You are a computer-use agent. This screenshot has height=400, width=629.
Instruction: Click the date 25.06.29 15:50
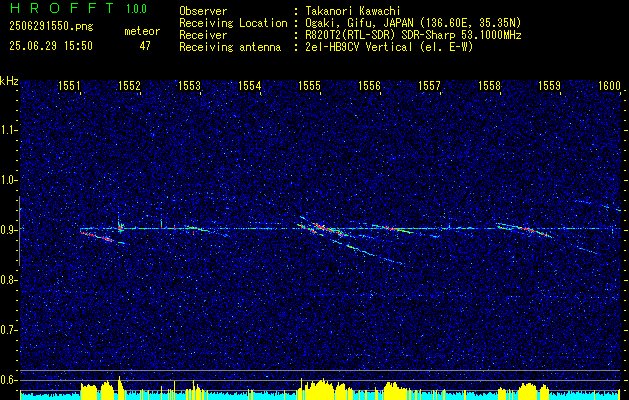51,46
